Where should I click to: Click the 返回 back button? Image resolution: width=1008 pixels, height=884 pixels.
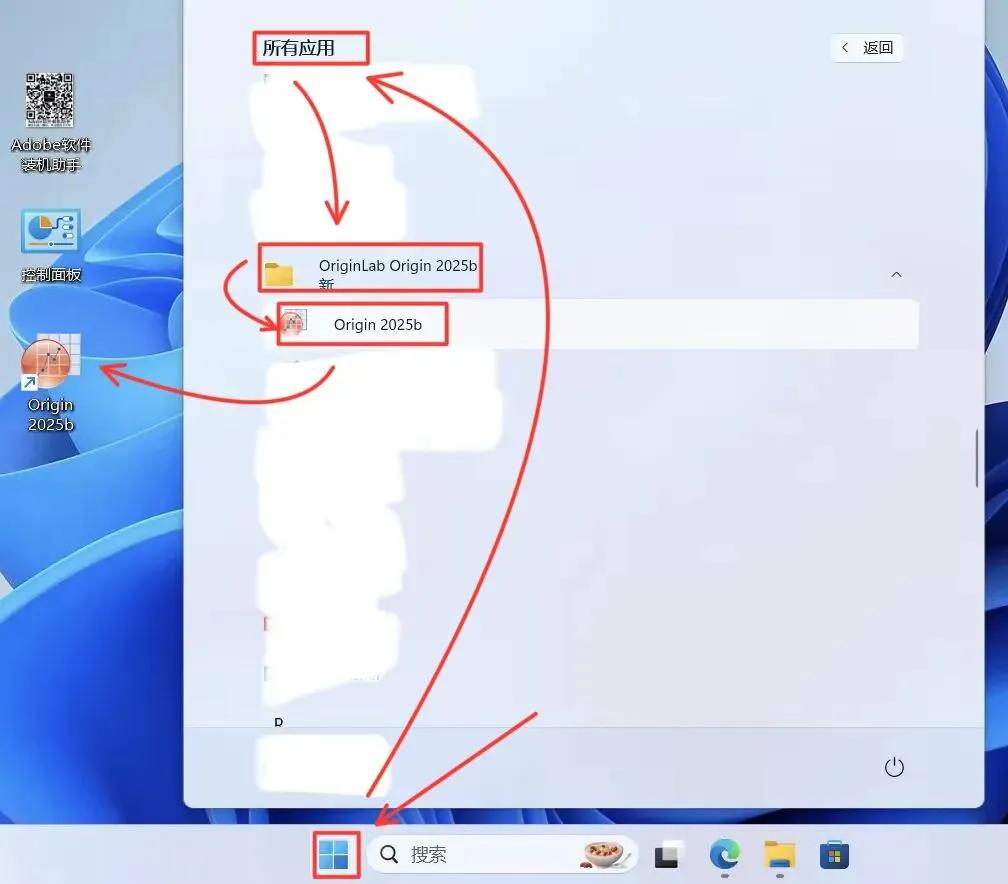click(867, 48)
